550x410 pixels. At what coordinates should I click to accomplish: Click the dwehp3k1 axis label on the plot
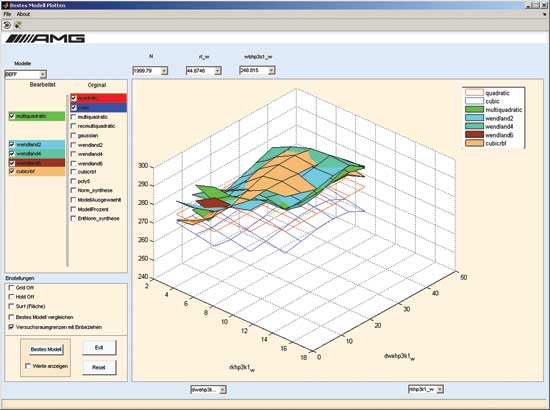click(400, 357)
